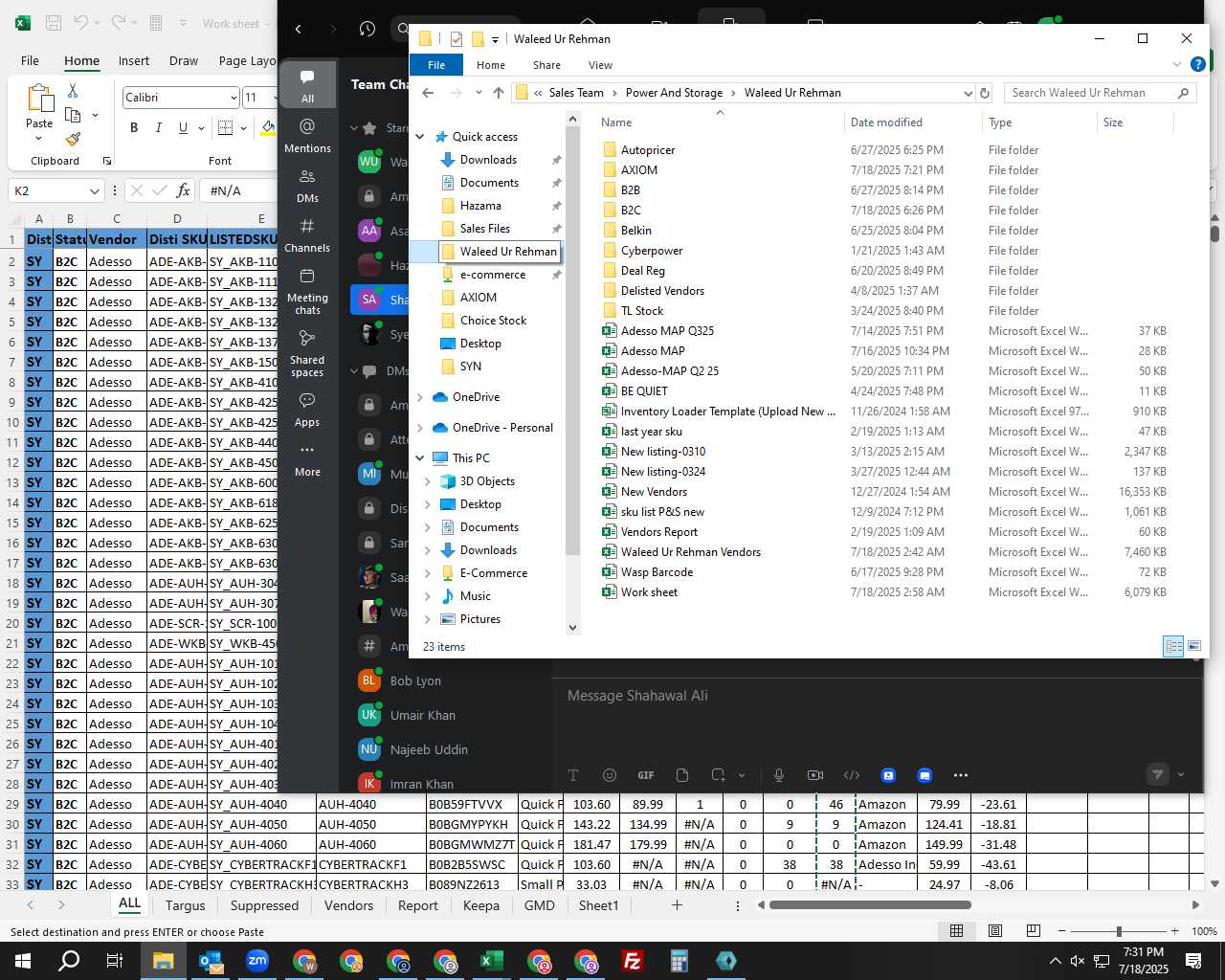Click the screenshot capture icon in Zoom chat
1225x980 pixels.
click(718, 775)
